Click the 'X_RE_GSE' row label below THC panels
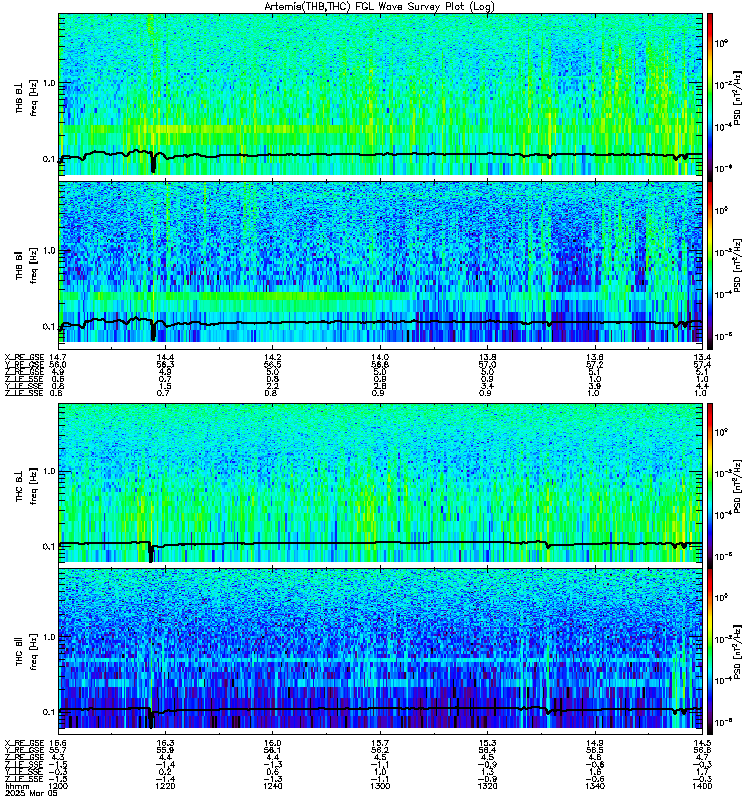 (24, 743)
